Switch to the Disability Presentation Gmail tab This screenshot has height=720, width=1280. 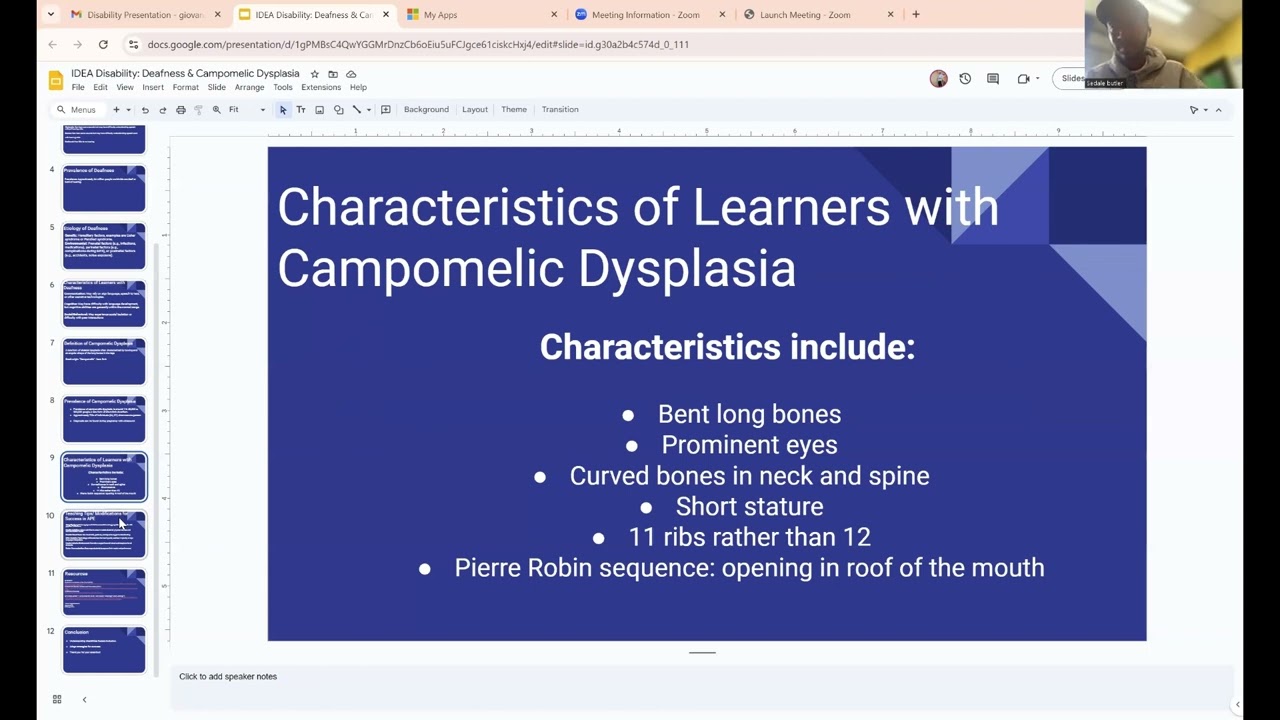[x=144, y=15]
